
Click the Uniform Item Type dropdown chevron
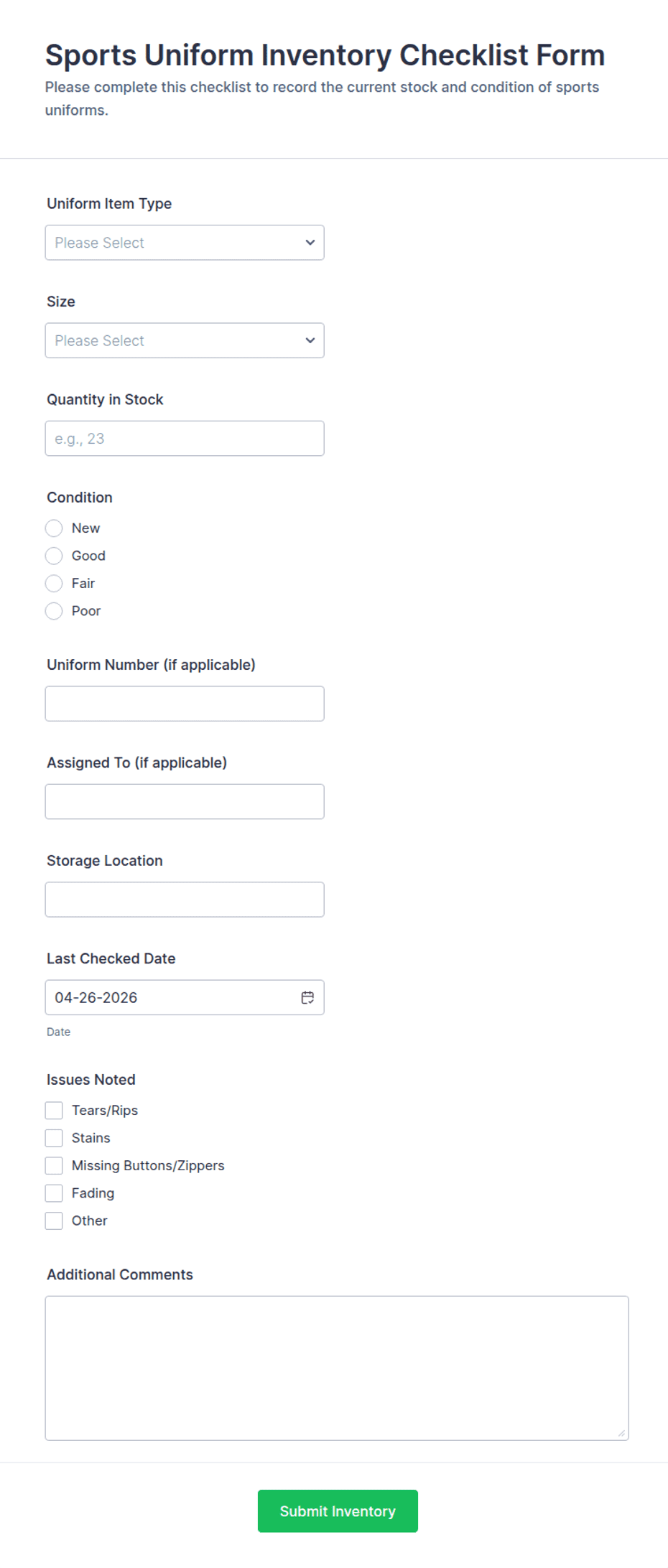(x=310, y=243)
